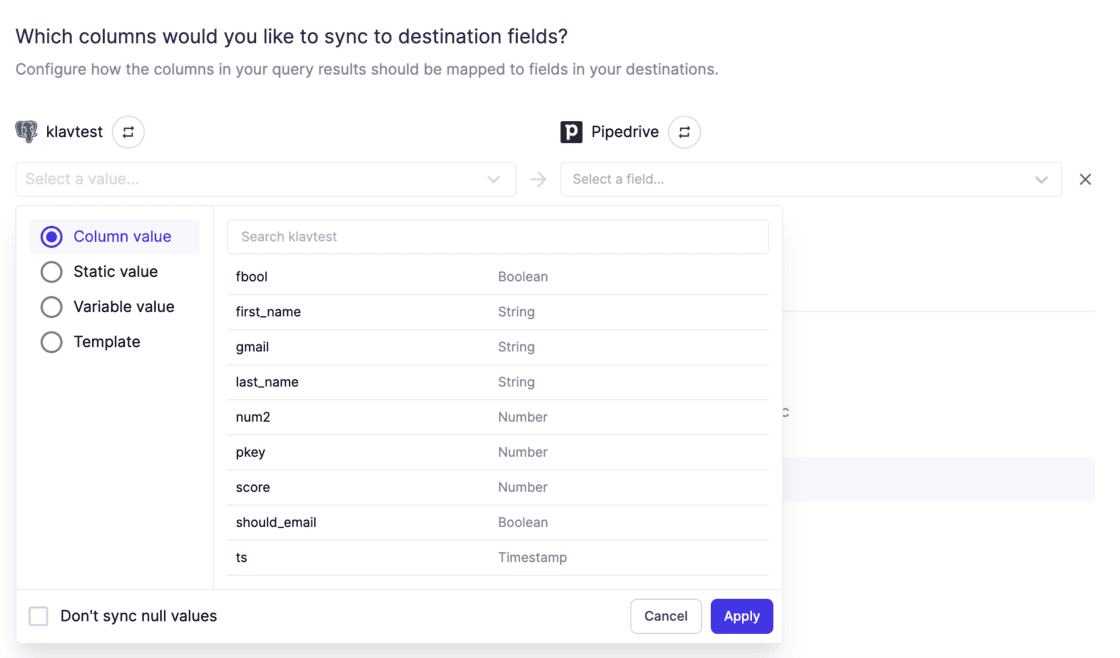
Task: Click the swap icon next to klavtest
Action: click(x=128, y=131)
